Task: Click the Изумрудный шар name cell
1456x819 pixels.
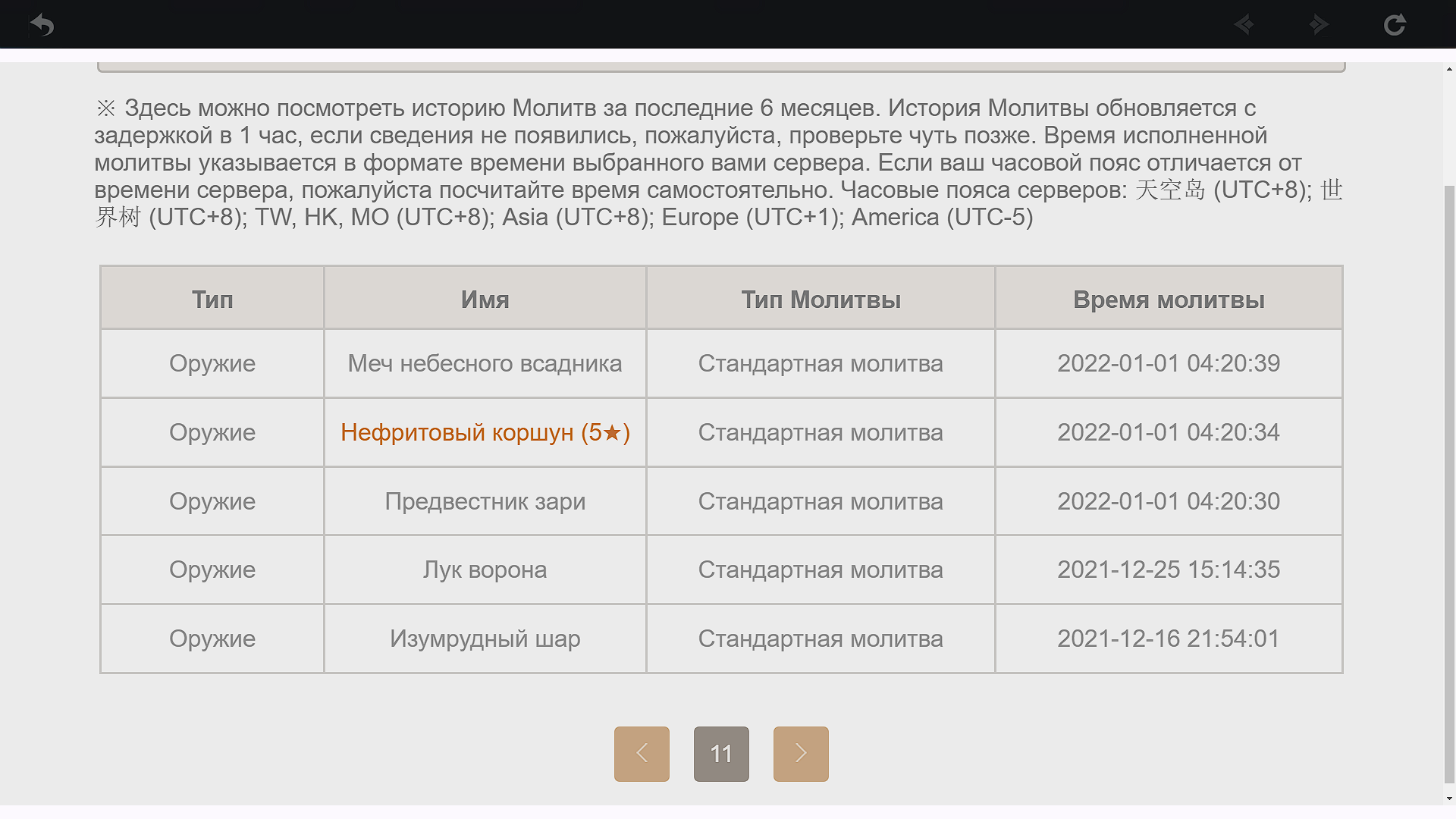Action: click(485, 639)
